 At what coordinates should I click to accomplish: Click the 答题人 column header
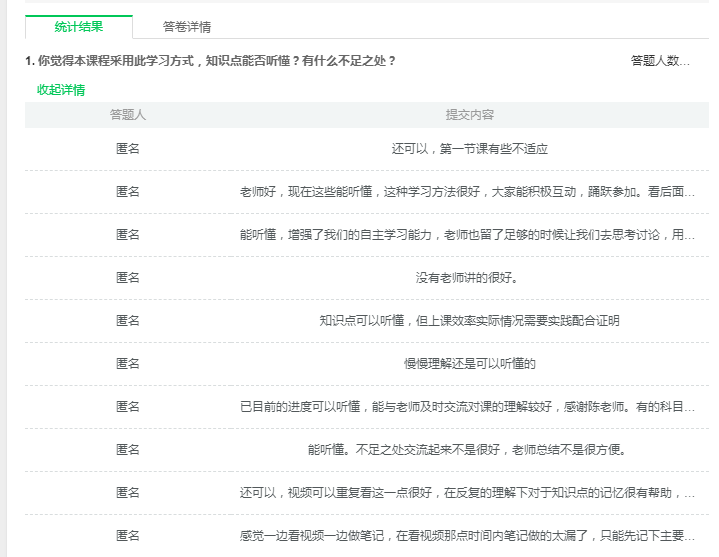click(128, 115)
